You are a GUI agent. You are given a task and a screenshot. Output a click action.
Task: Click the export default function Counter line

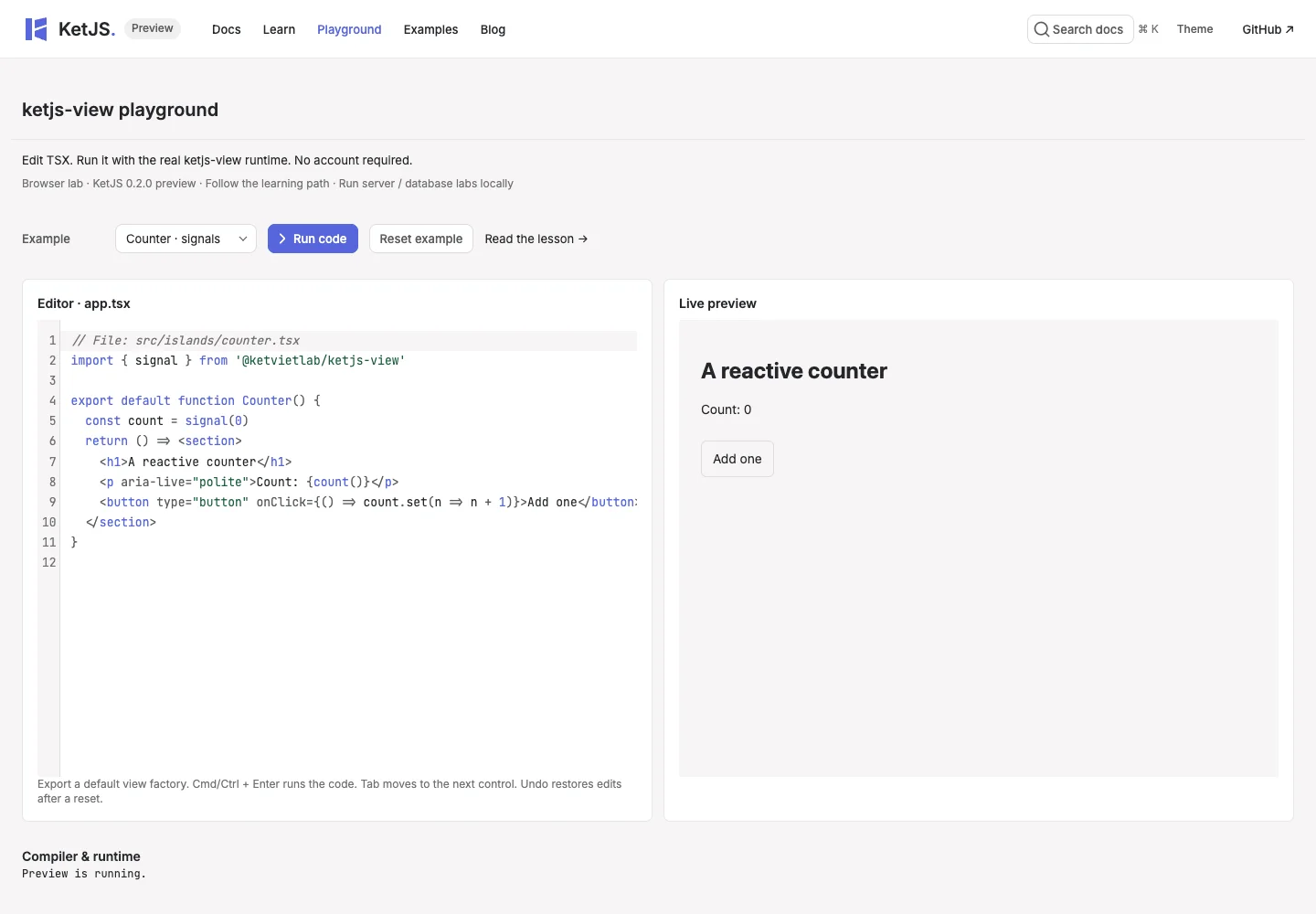(x=196, y=400)
